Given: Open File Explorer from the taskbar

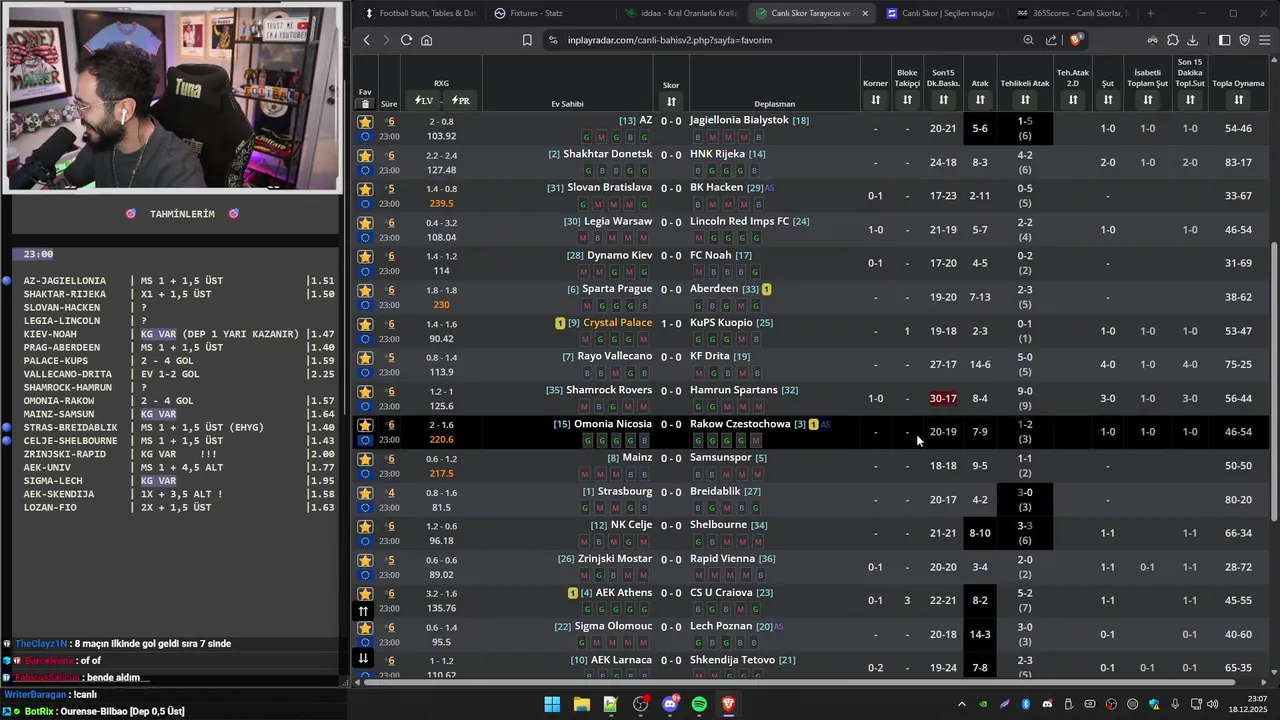Looking at the screenshot, I should tap(581, 704).
